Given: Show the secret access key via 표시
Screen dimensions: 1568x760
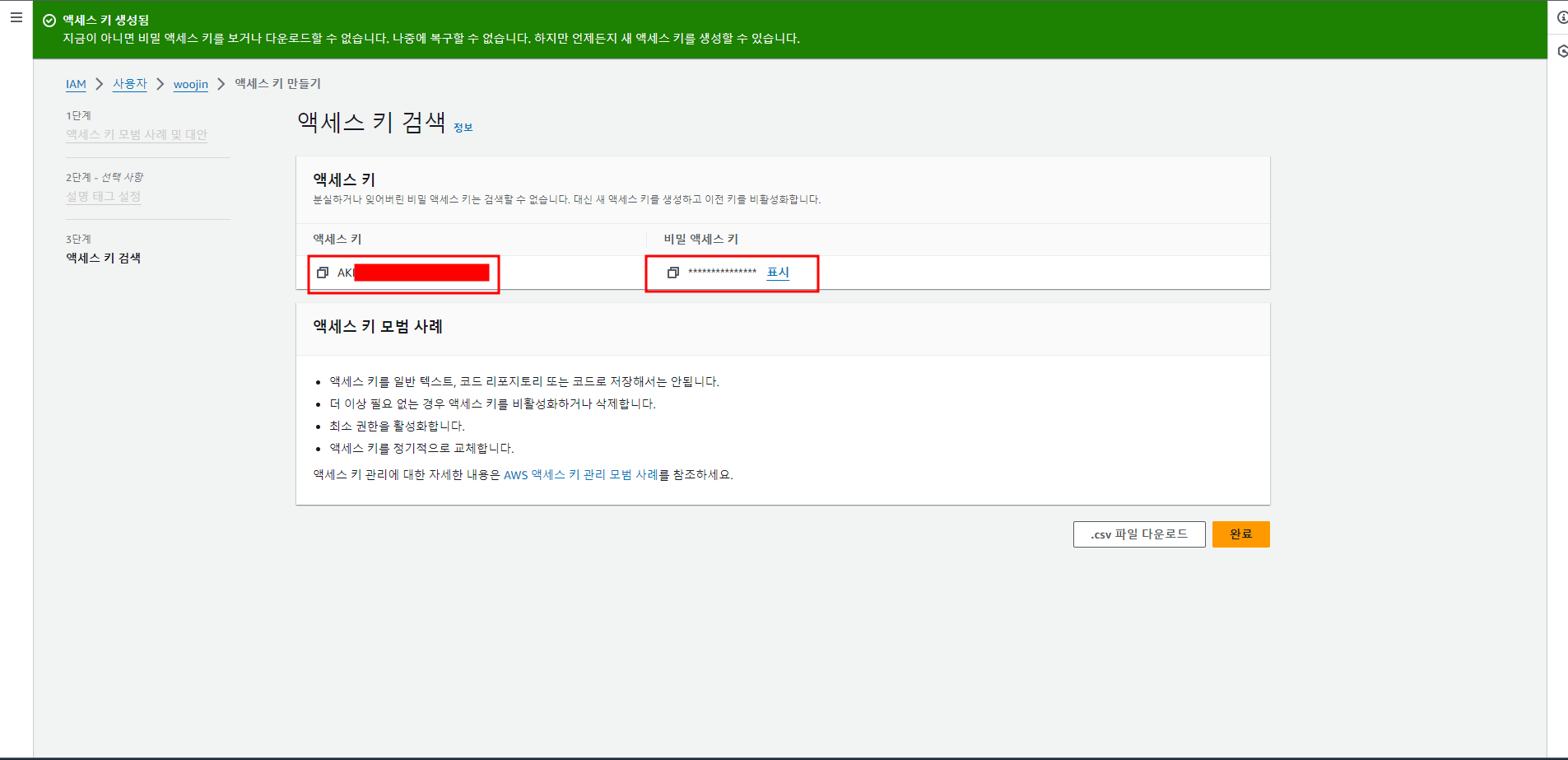Looking at the screenshot, I should (x=778, y=272).
